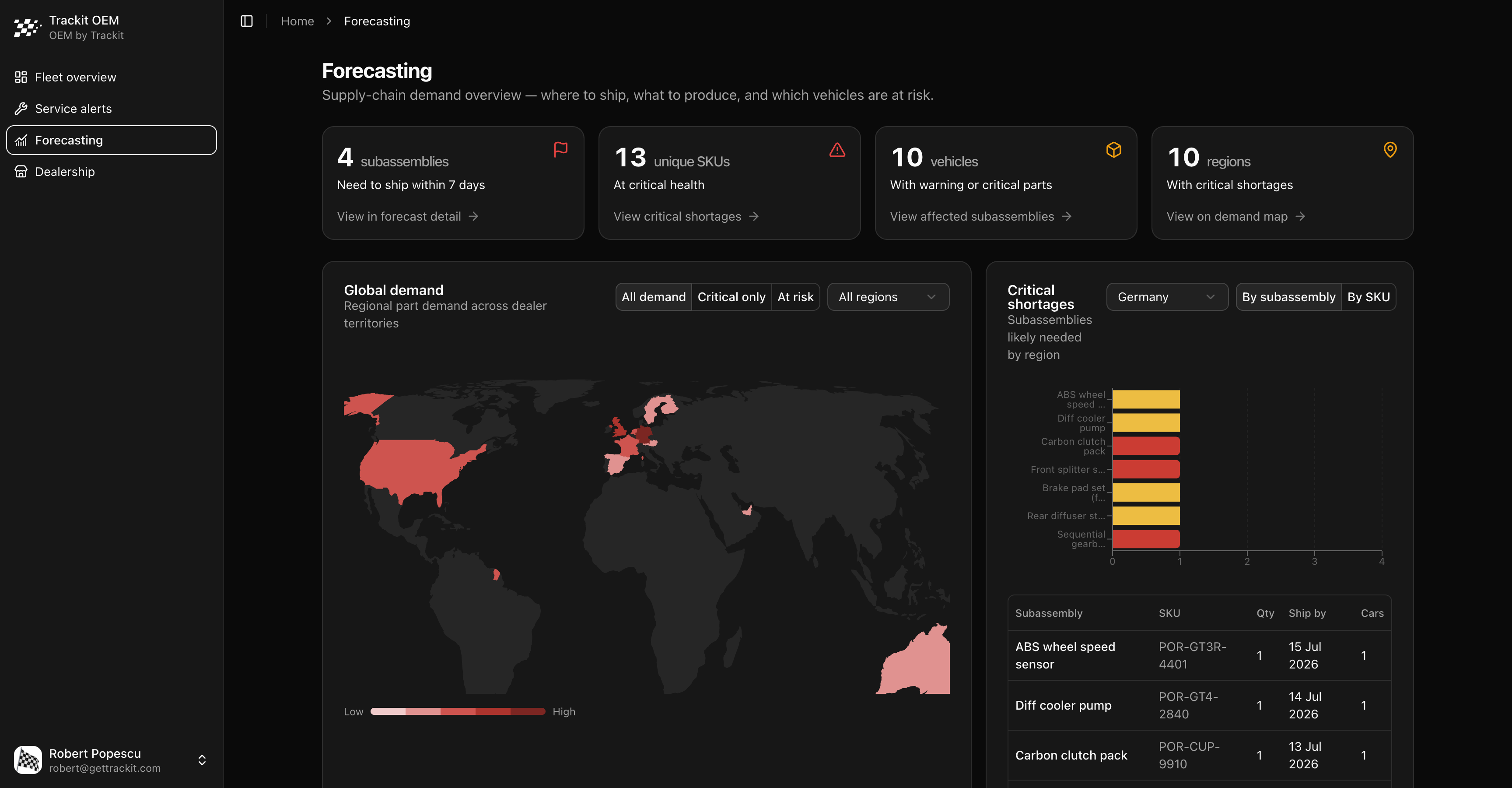The height and width of the screenshot is (788, 1512).
Task: Click Robert Popescu's profile avatar
Action: 28,760
